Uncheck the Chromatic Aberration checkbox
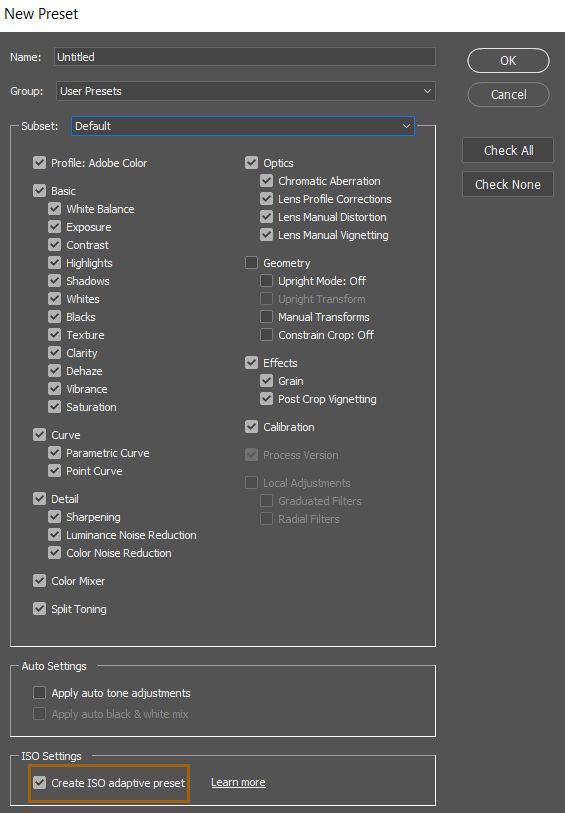 pyautogui.click(x=266, y=181)
